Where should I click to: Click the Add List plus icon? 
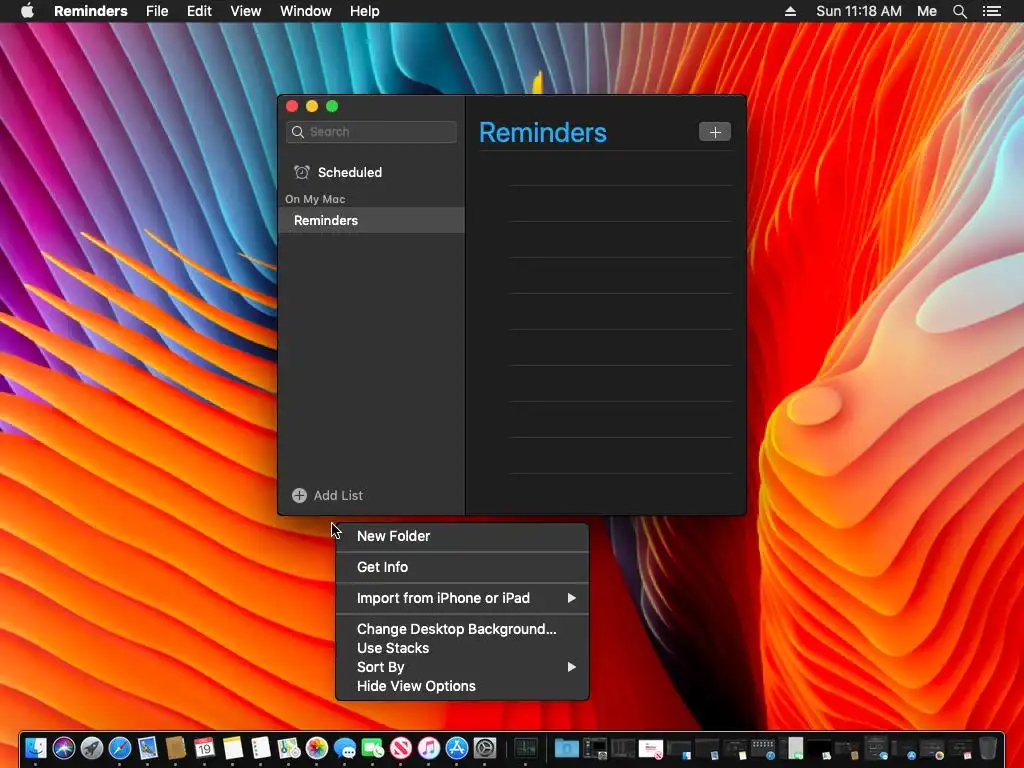pyautogui.click(x=299, y=496)
